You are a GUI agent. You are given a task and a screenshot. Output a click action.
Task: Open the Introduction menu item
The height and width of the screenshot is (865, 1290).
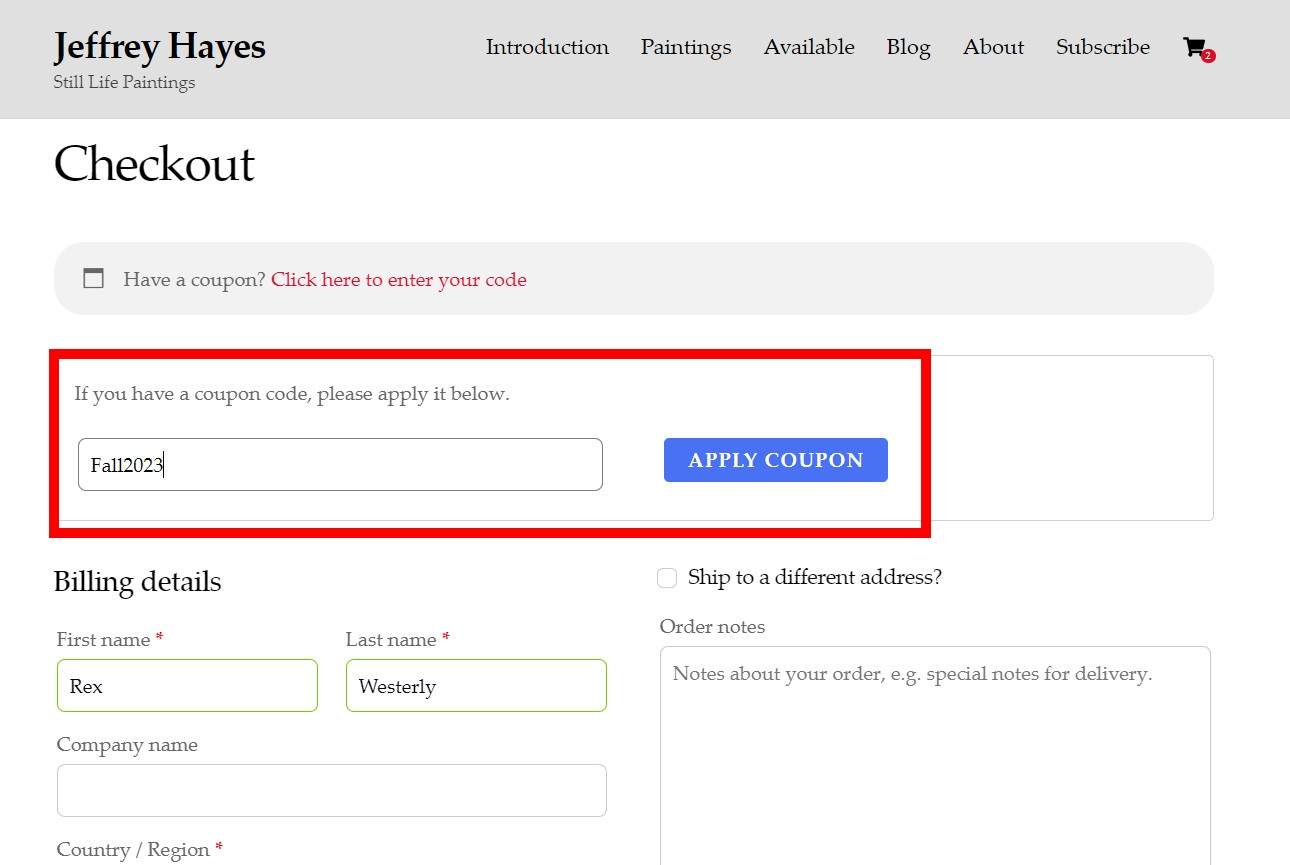pyautogui.click(x=547, y=47)
